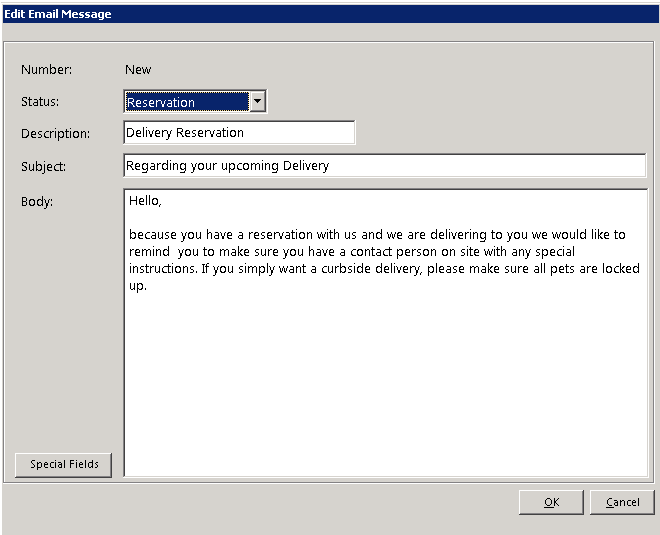Confirm with the OK button

point(551,502)
